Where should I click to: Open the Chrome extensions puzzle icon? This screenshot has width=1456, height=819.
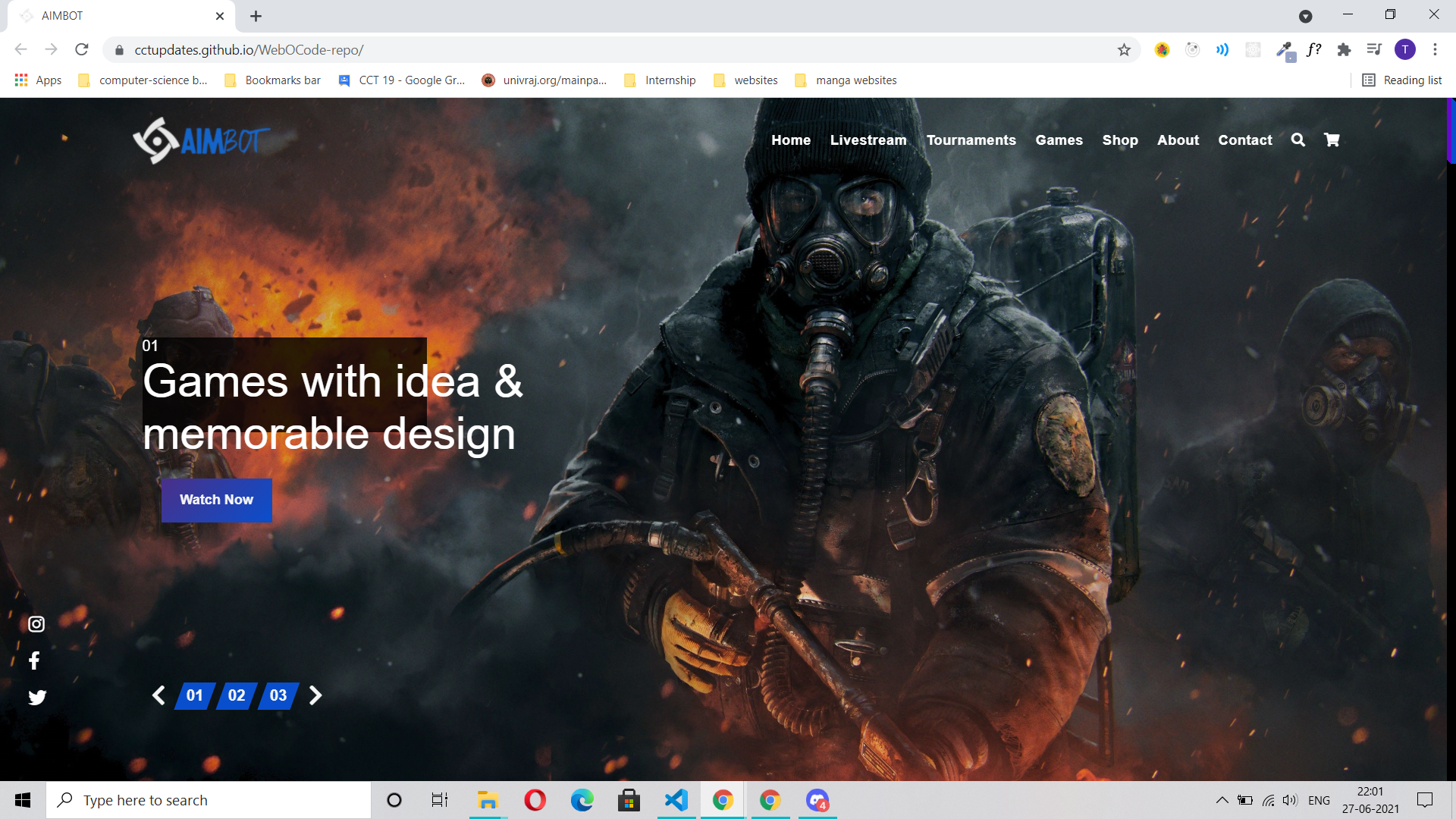(1344, 50)
